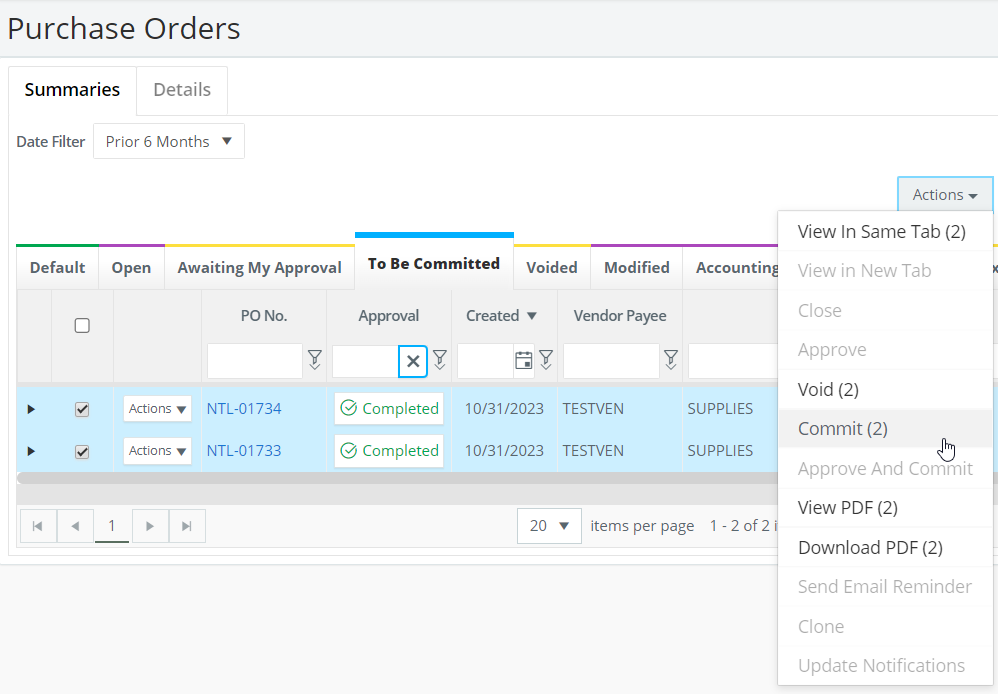Click the row Actions button for NTL-01733

pyautogui.click(x=157, y=451)
